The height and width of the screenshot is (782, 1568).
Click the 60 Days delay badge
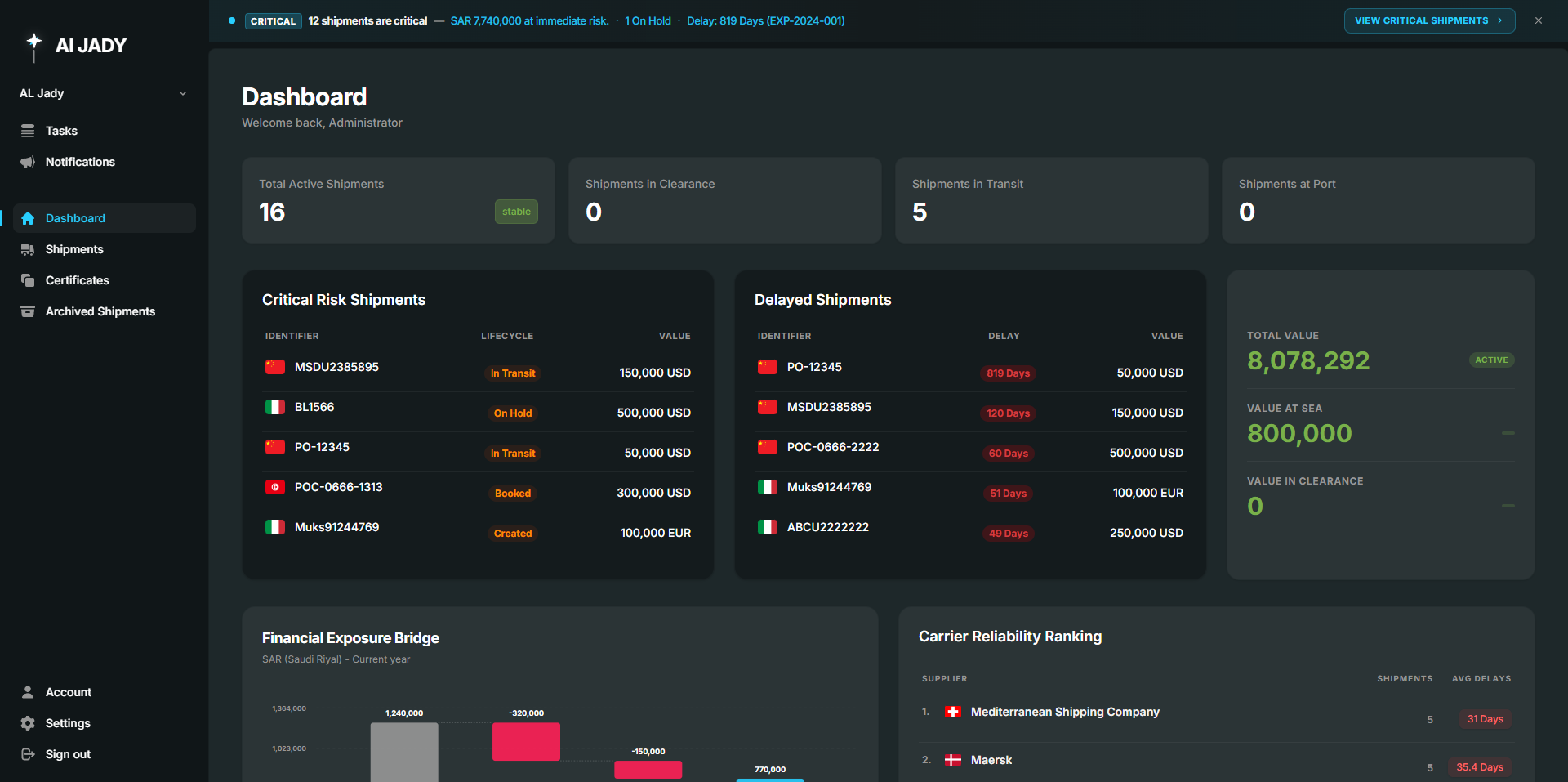click(1008, 454)
